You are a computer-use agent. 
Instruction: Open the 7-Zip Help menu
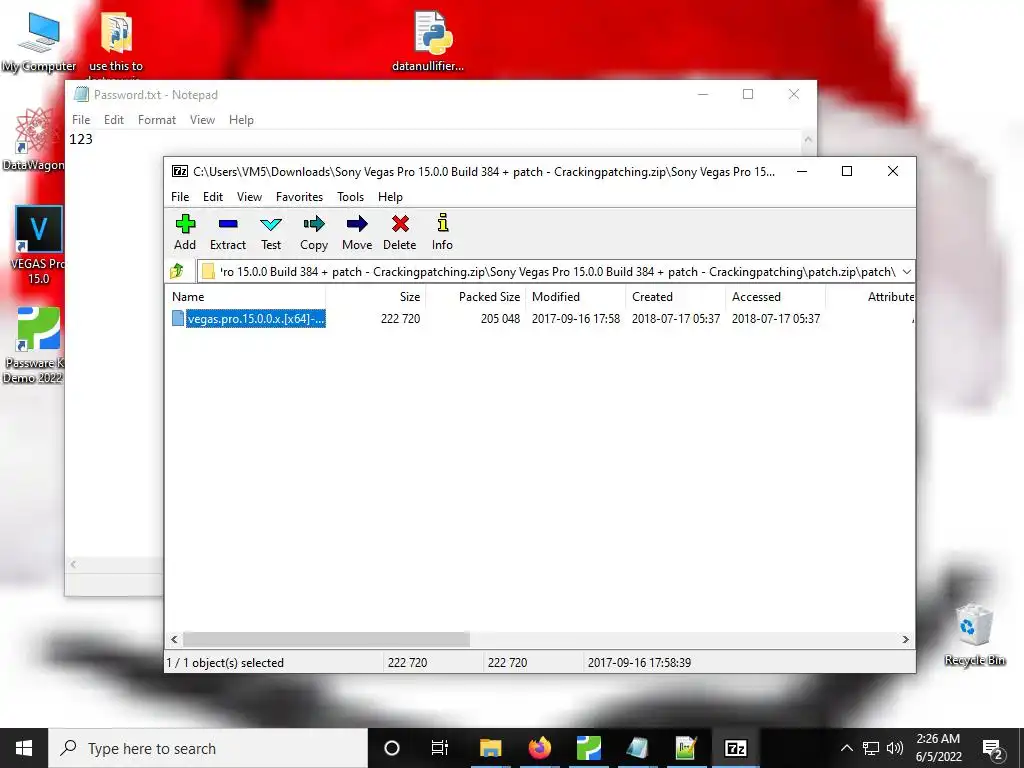[x=390, y=197]
